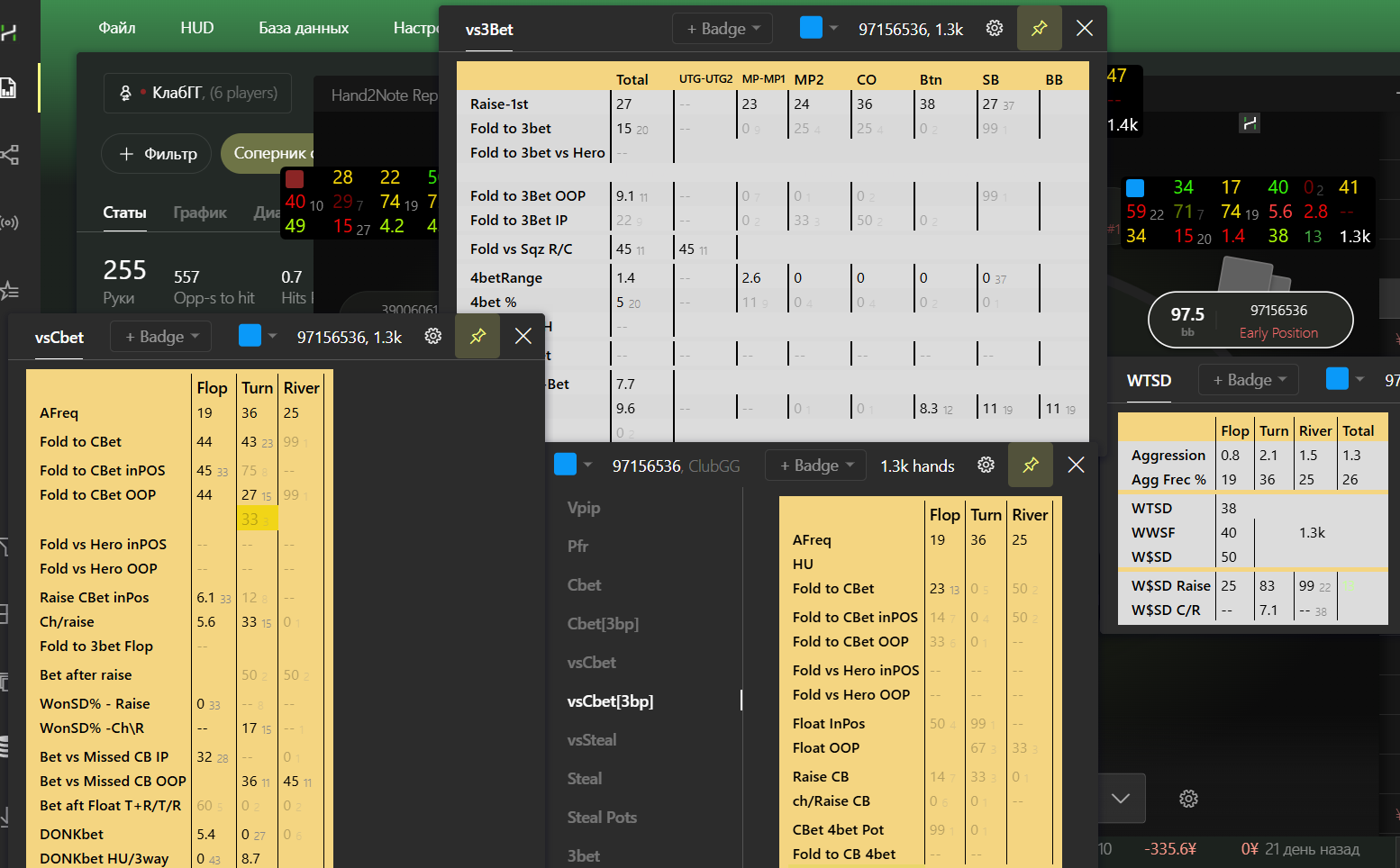This screenshot has width=1400, height=868.
Task: Click blue color swatch in vsCbet popup
Action: point(250,336)
